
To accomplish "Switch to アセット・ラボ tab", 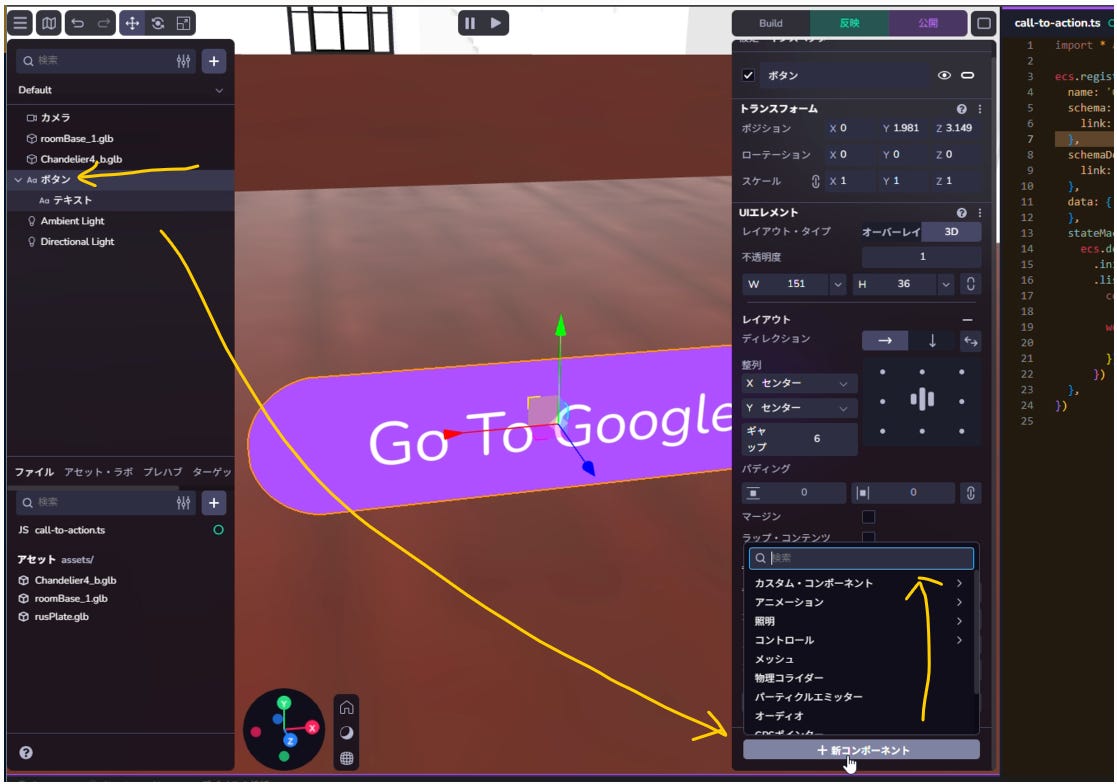I will tap(98, 472).
